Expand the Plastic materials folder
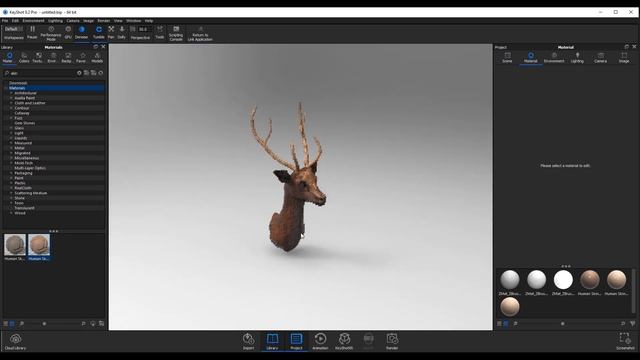The image size is (640, 360). tap(11, 183)
